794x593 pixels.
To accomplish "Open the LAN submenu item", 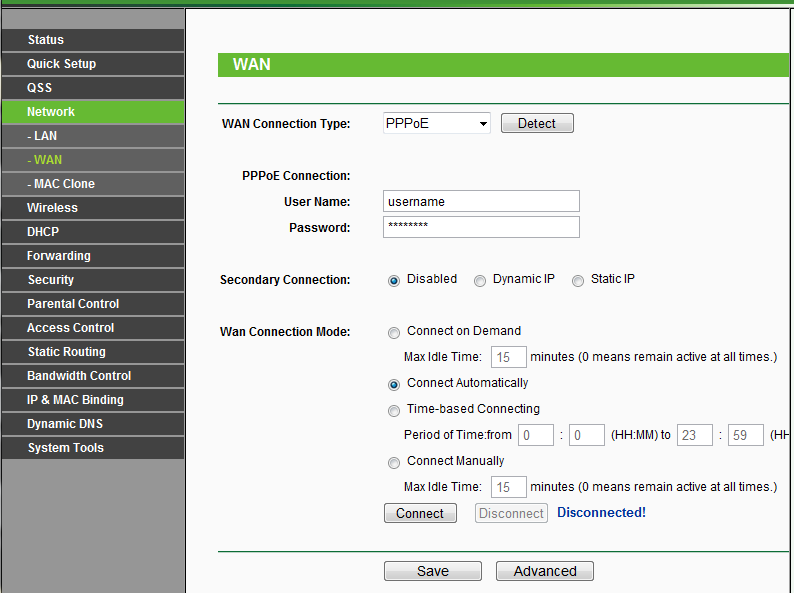I will [x=93, y=136].
